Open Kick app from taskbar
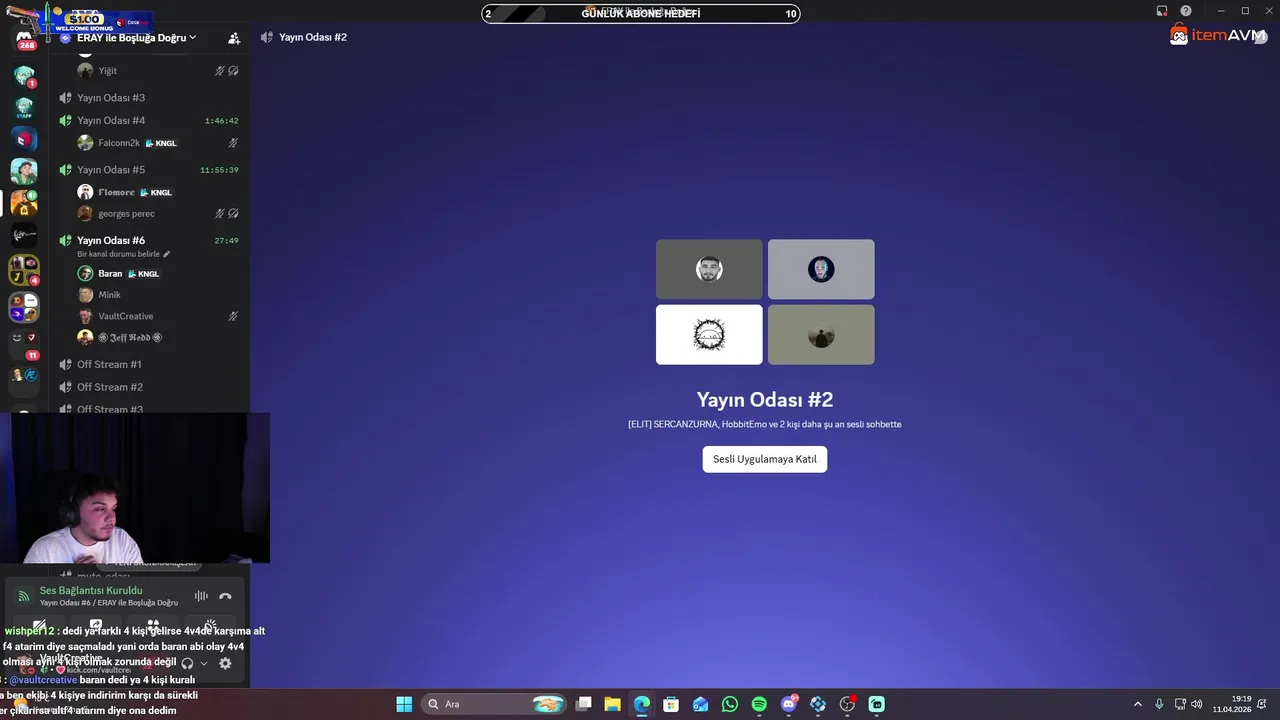The width and height of the screenshot is (1280, 720). [877, 704]
